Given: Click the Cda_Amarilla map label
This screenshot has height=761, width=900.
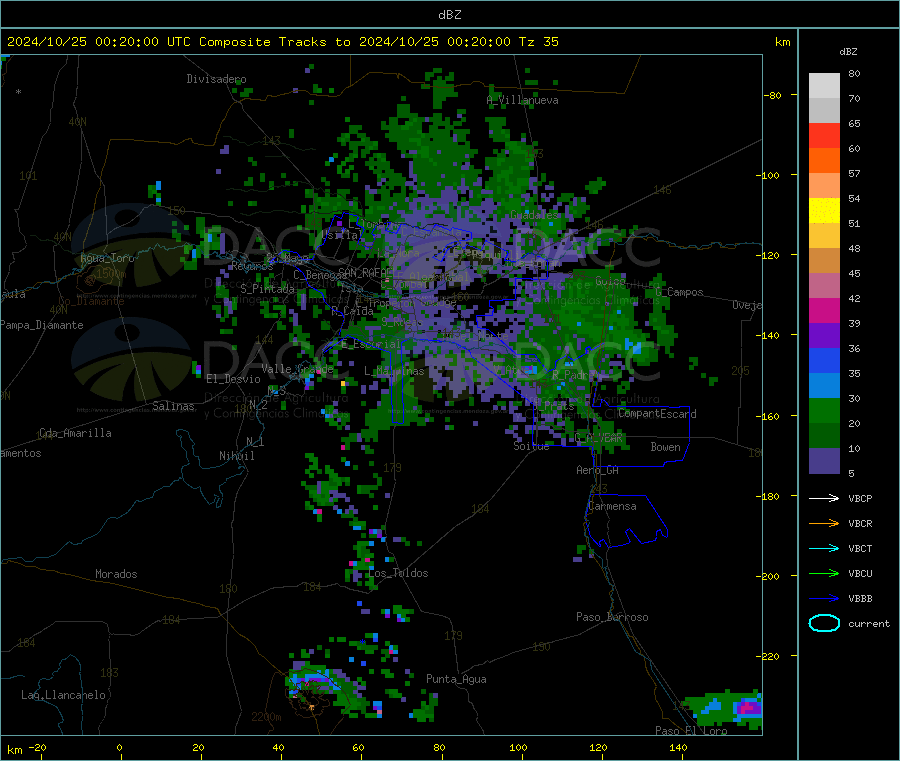Looking at the screenshot, I should point(75,433).
